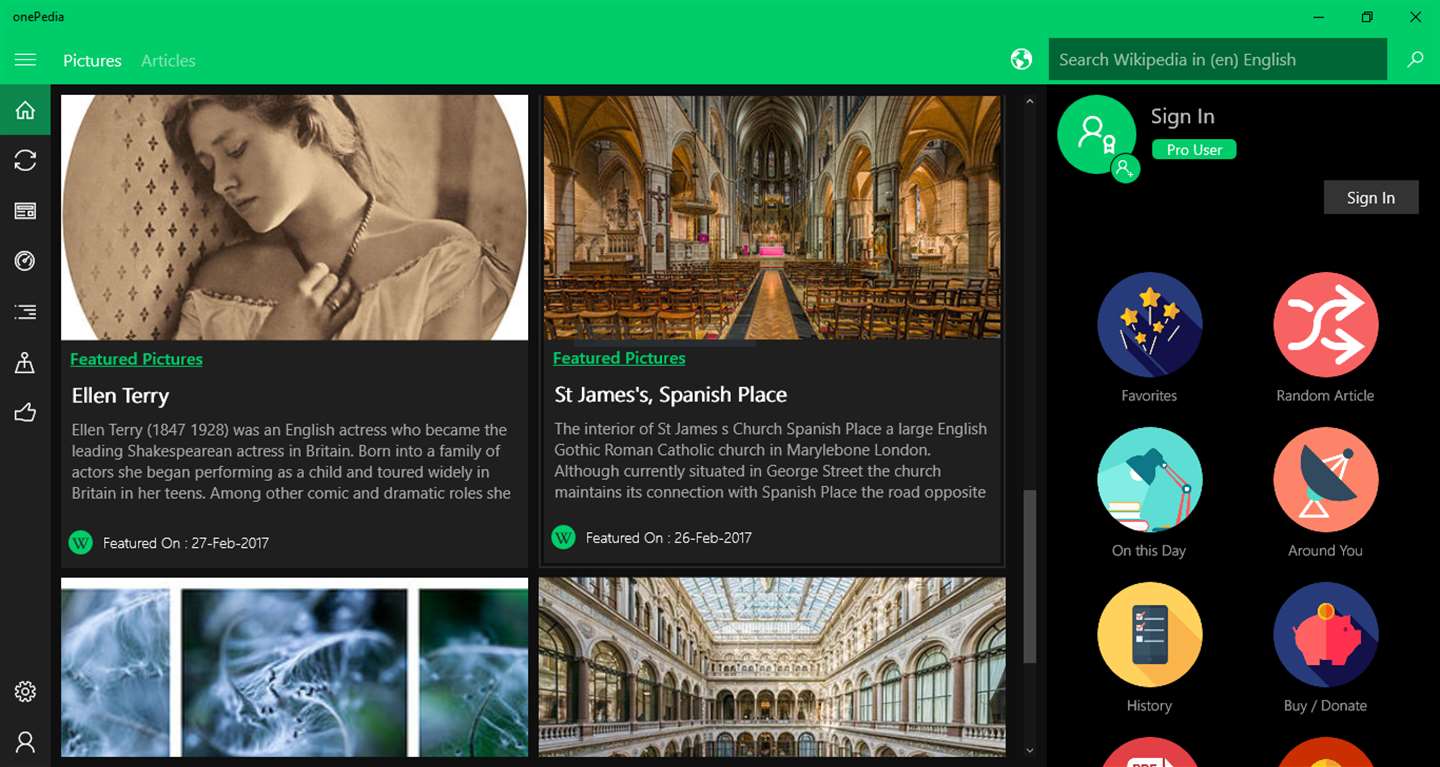Launch Random Article shuffle icon
The height and width of the screenshot is (767, 1440).
[1325, 324]
